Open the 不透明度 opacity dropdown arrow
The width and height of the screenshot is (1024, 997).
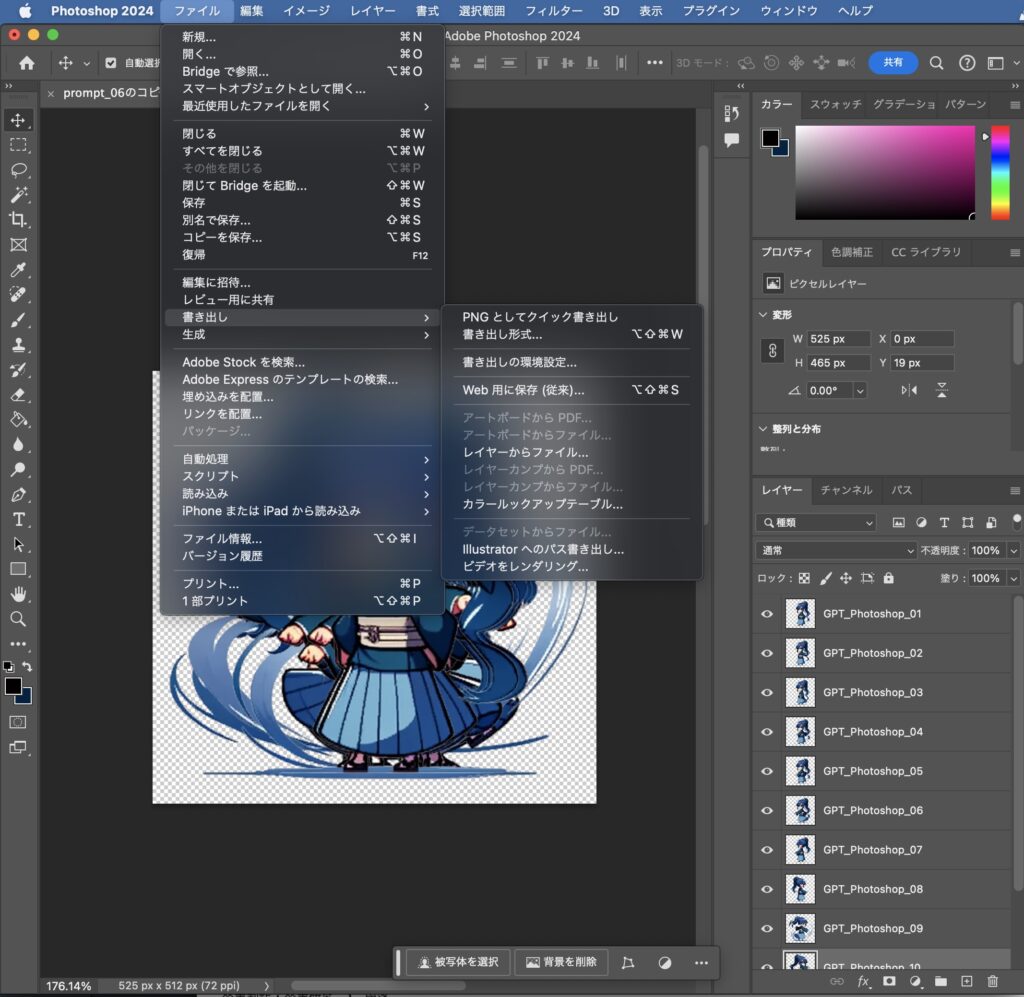[1014, 550]
